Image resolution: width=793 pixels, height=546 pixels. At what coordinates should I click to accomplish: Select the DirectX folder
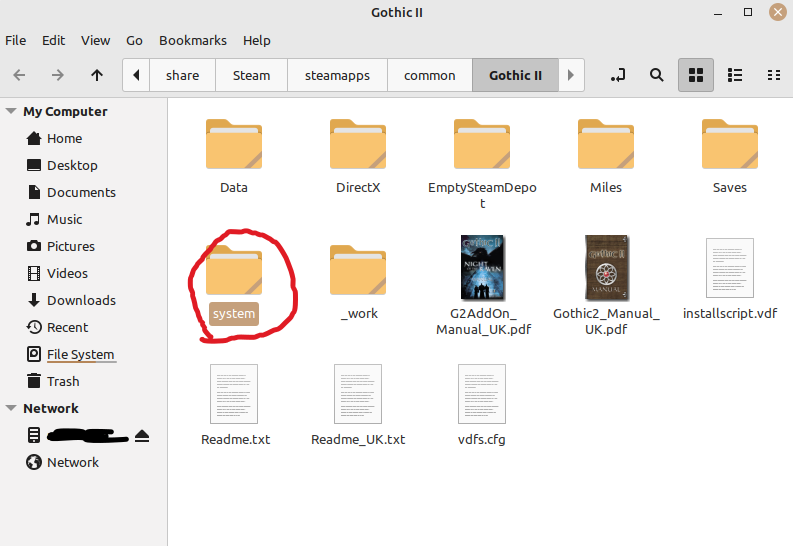tap(358, 157)
